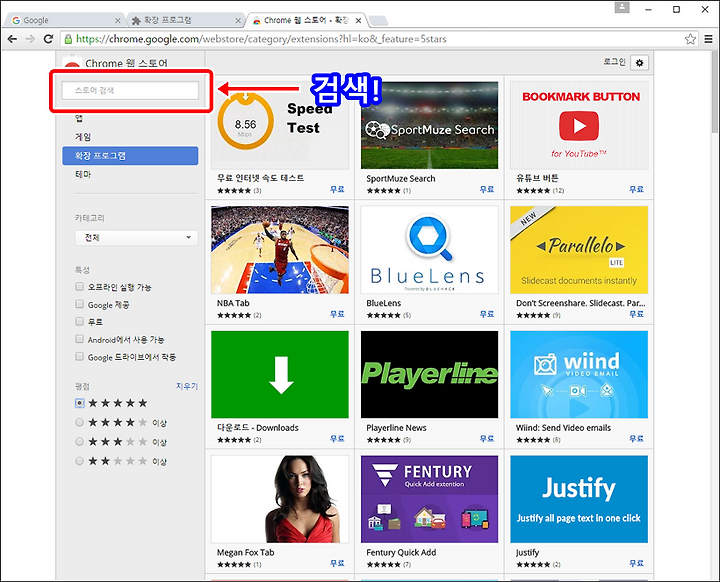Viewport: 720px width, 582px height.
Task: Click the 무료 button for NBA Tab
Action: [x=337, y=314]
